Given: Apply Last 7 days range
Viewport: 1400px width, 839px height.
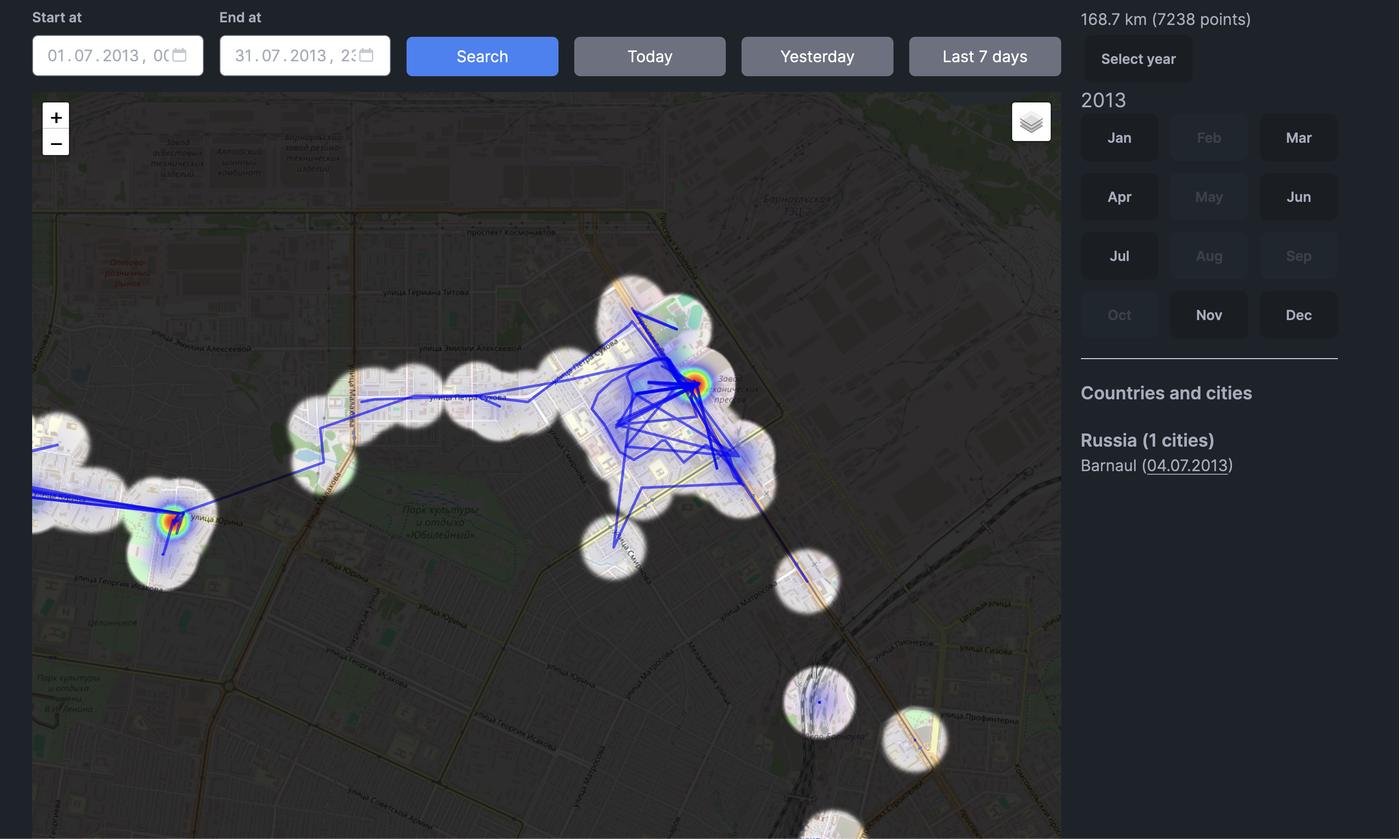Looking at the screenshot, I should tap(985, 57).
